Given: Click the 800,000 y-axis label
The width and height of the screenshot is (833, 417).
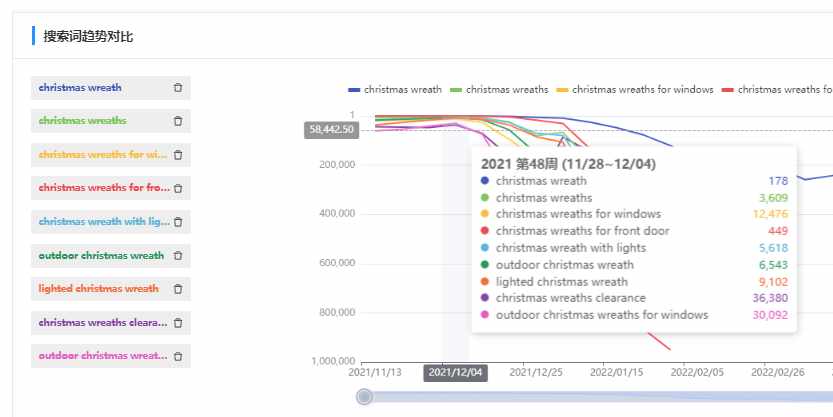Looking at the screenshot, I should coord(337,312).
